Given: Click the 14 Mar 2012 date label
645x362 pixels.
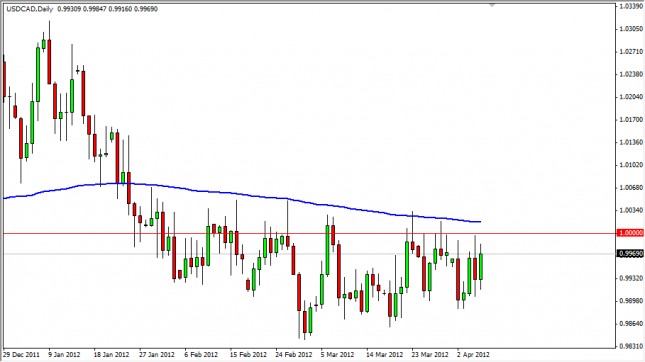Looking at the screenshot, I should (385, 354).
